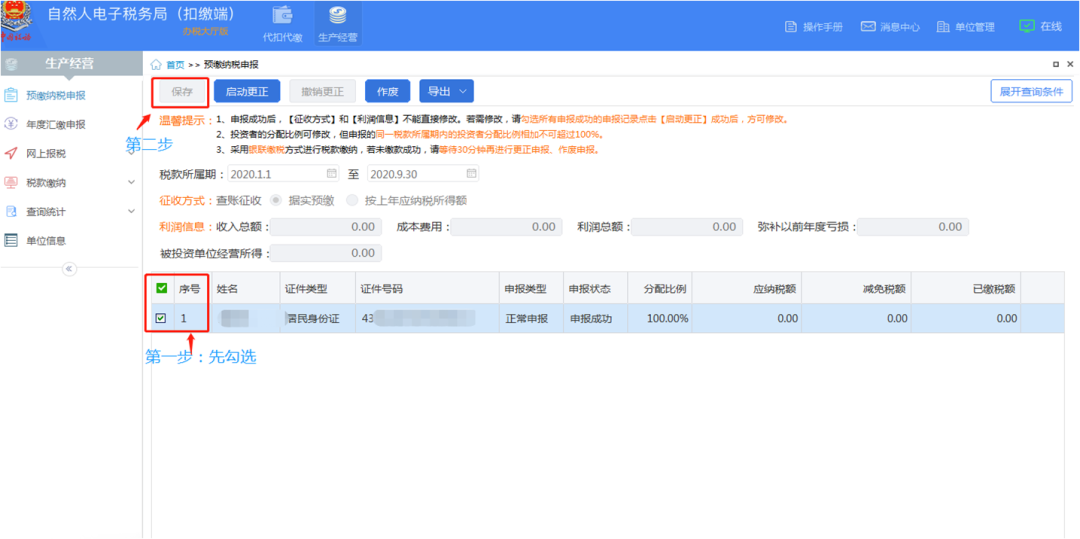
Task: Click the 首页 breadcrumb link
Action: pos(175,65)
